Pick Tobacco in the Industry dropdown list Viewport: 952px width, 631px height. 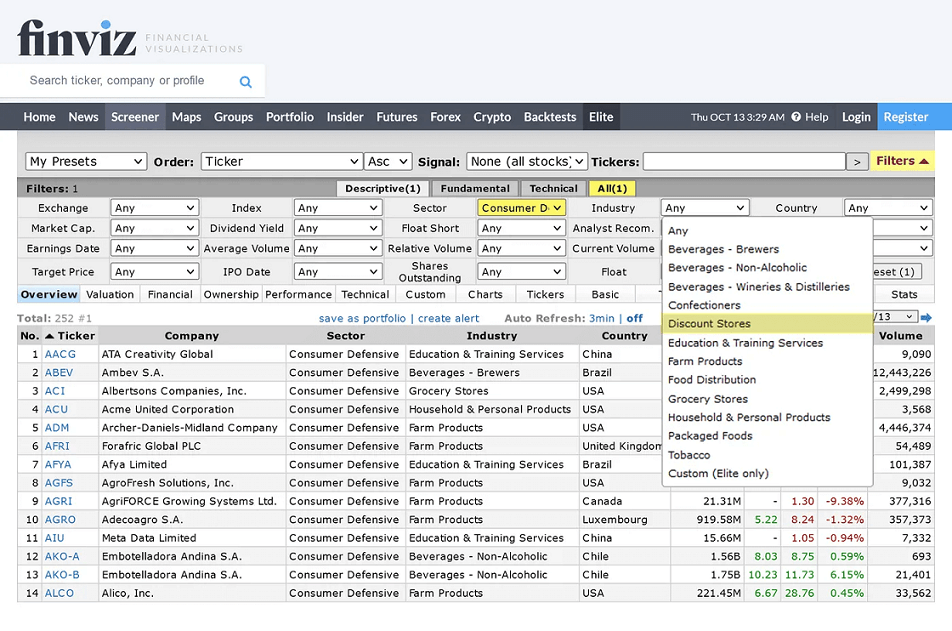tap(689, 455)
